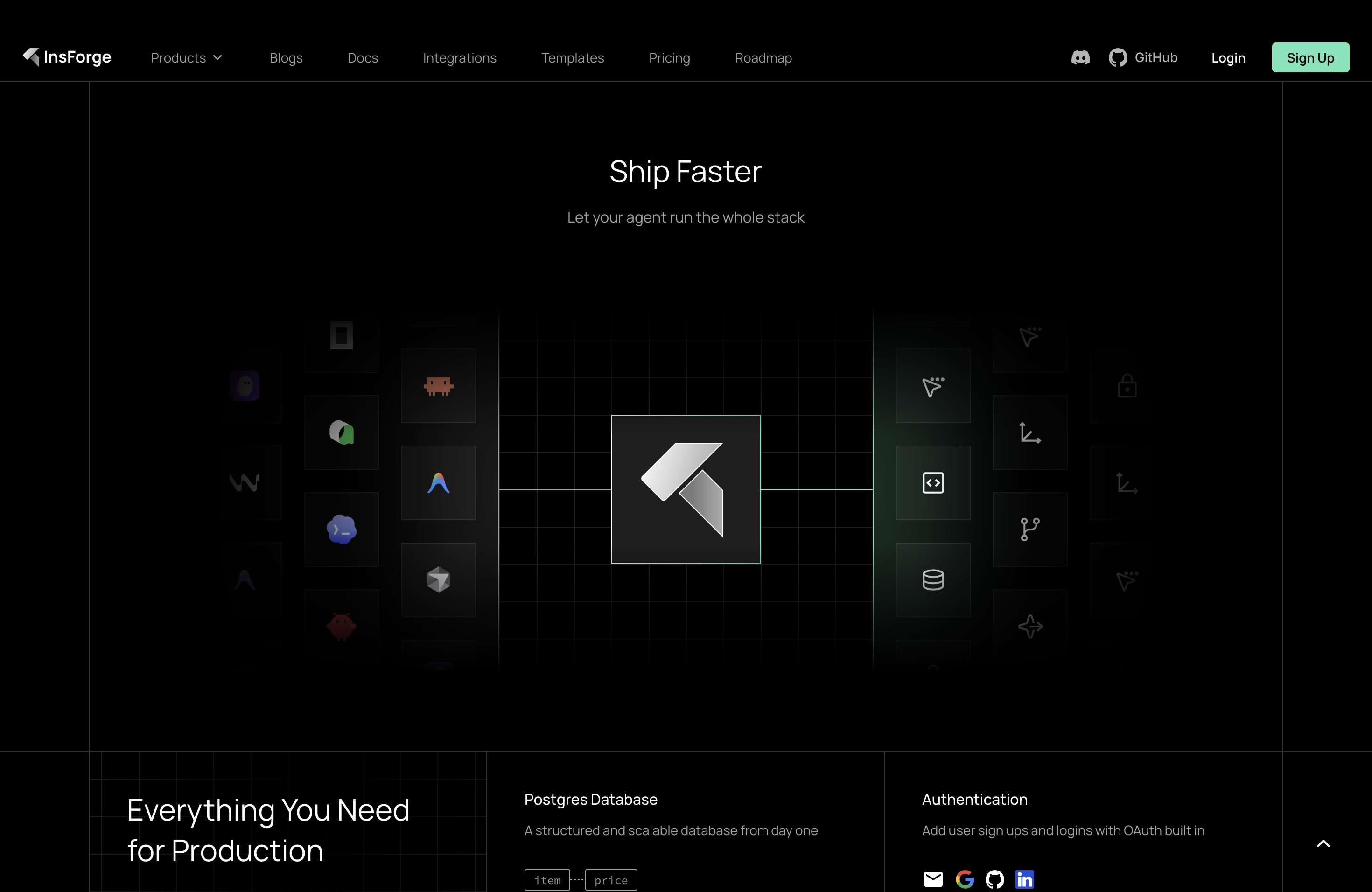This screenshot has height=892, width=1372.
Task: Click the bright cursor-with-dots icon
Action: 933,386
